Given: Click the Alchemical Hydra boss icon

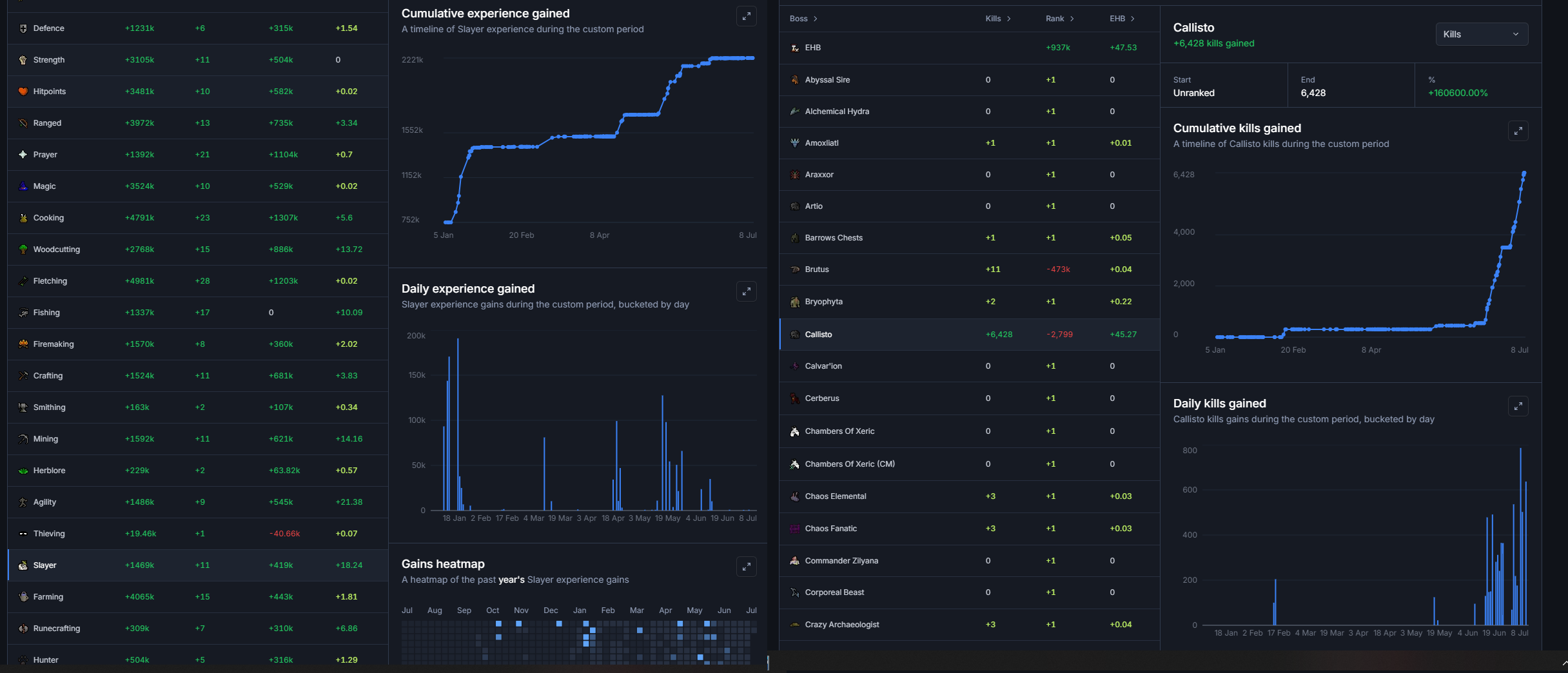Looking at the screenshot, I should click(x=795, y=112).
